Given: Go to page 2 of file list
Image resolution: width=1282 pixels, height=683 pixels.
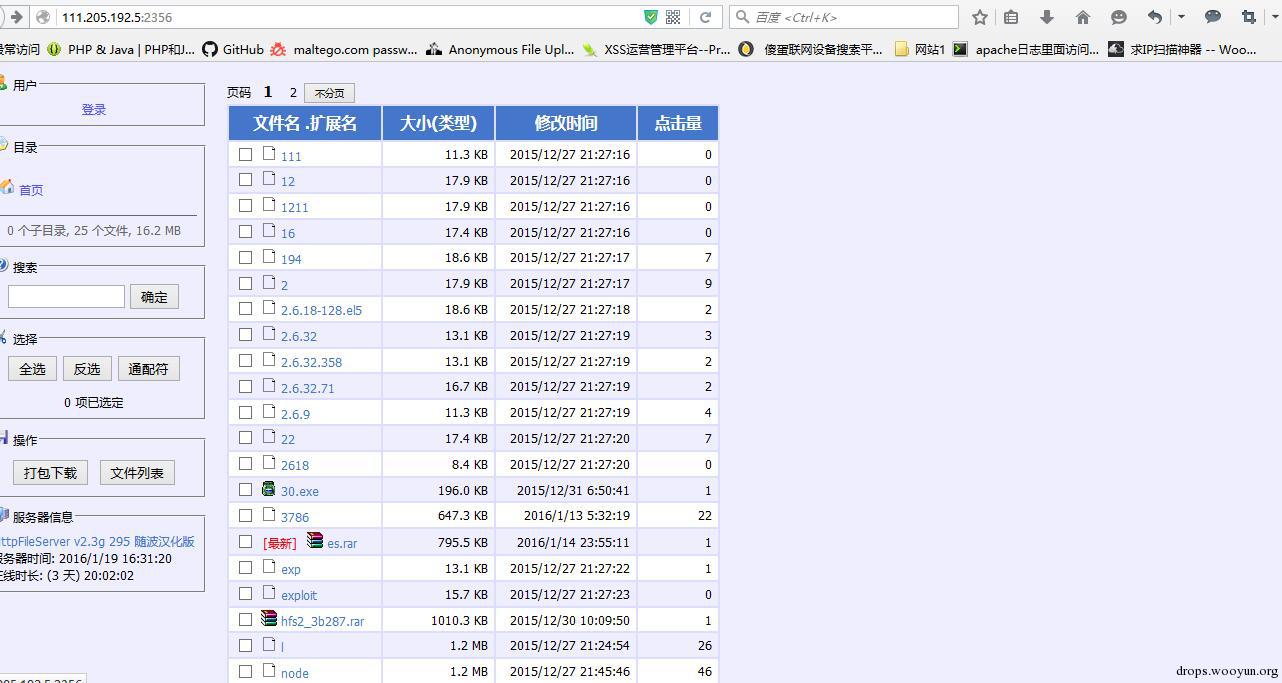Looking at the screenshot, I should coord(293,92).
